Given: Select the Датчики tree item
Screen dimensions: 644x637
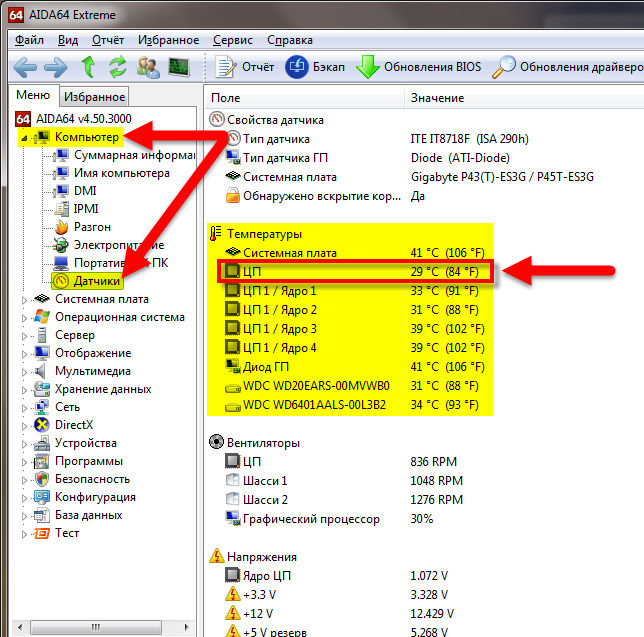Looking at the screenshot, I should (x=87, y=281).
